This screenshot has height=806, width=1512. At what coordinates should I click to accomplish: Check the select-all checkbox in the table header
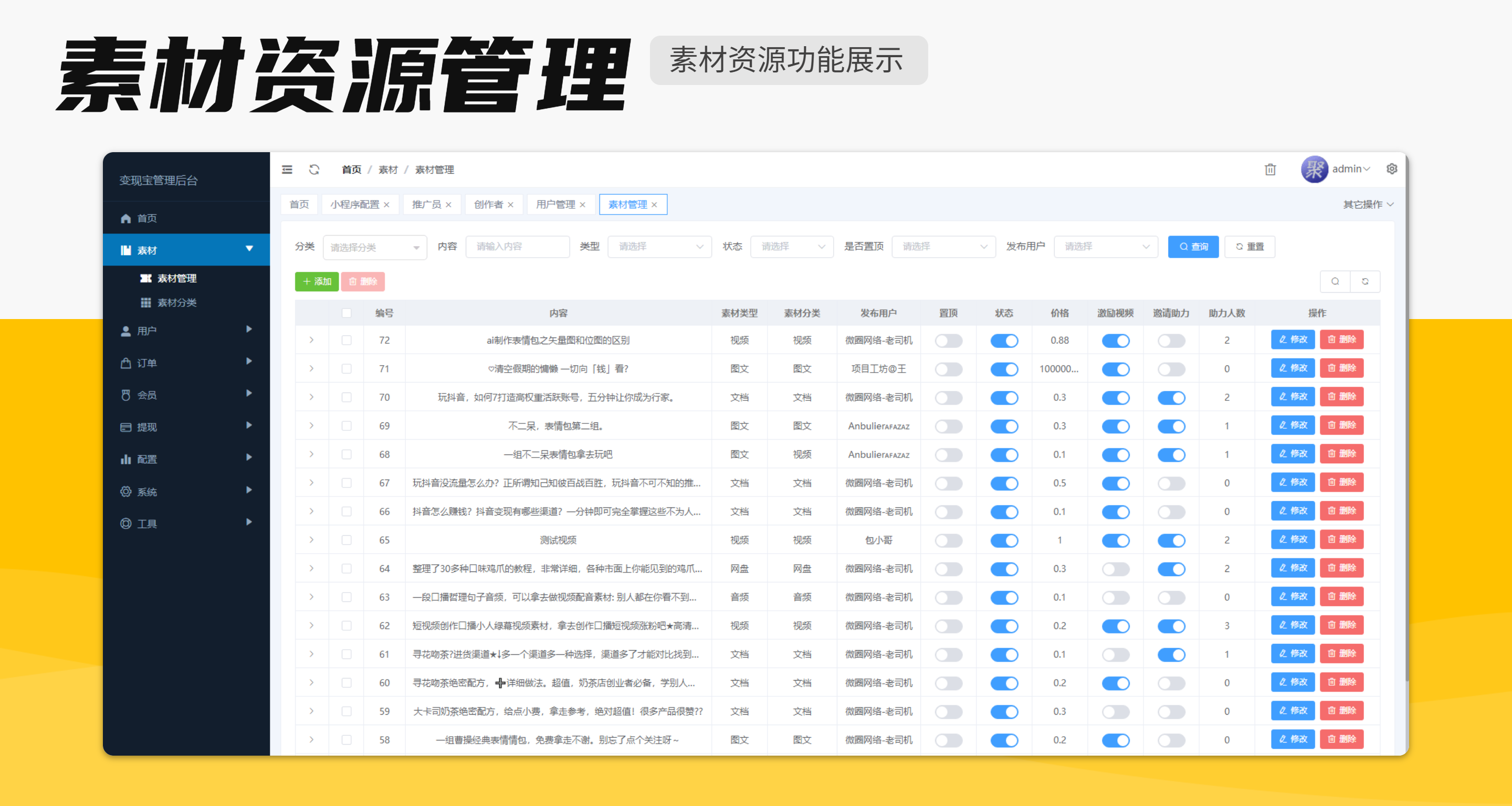[x=346, y=313]
